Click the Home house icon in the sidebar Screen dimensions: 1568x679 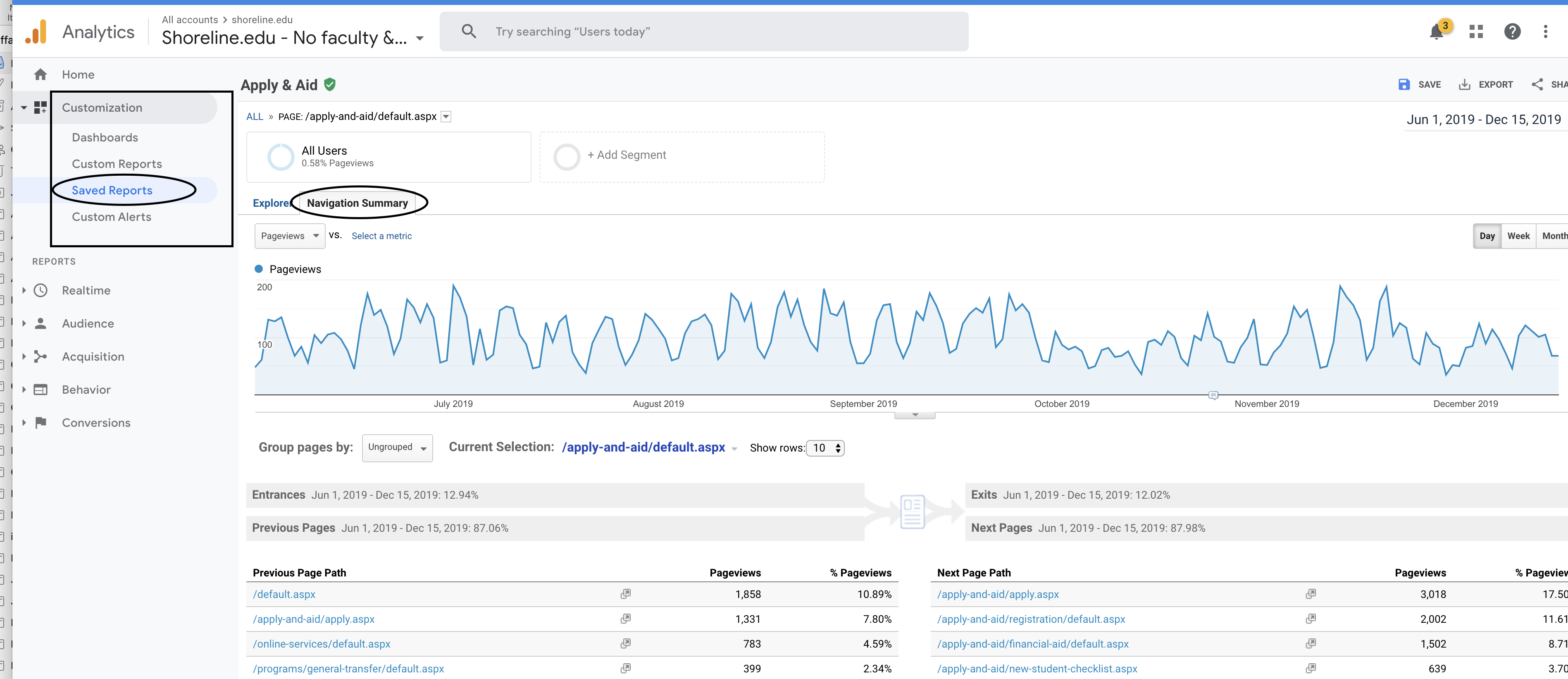coord(41,74)
